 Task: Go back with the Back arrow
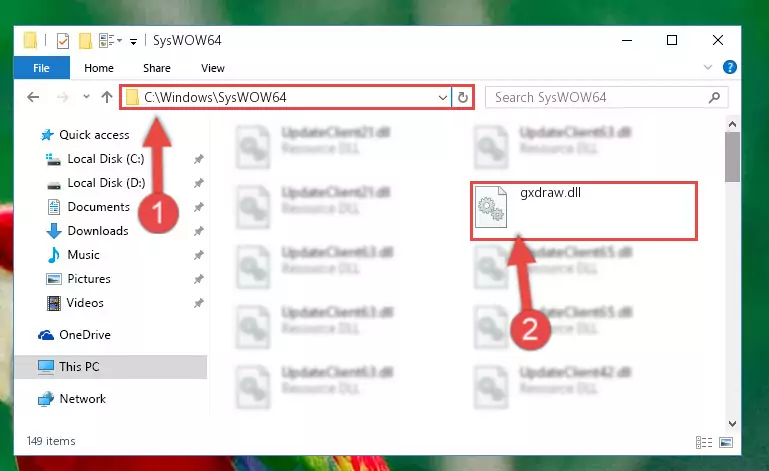tap(33, 97)
